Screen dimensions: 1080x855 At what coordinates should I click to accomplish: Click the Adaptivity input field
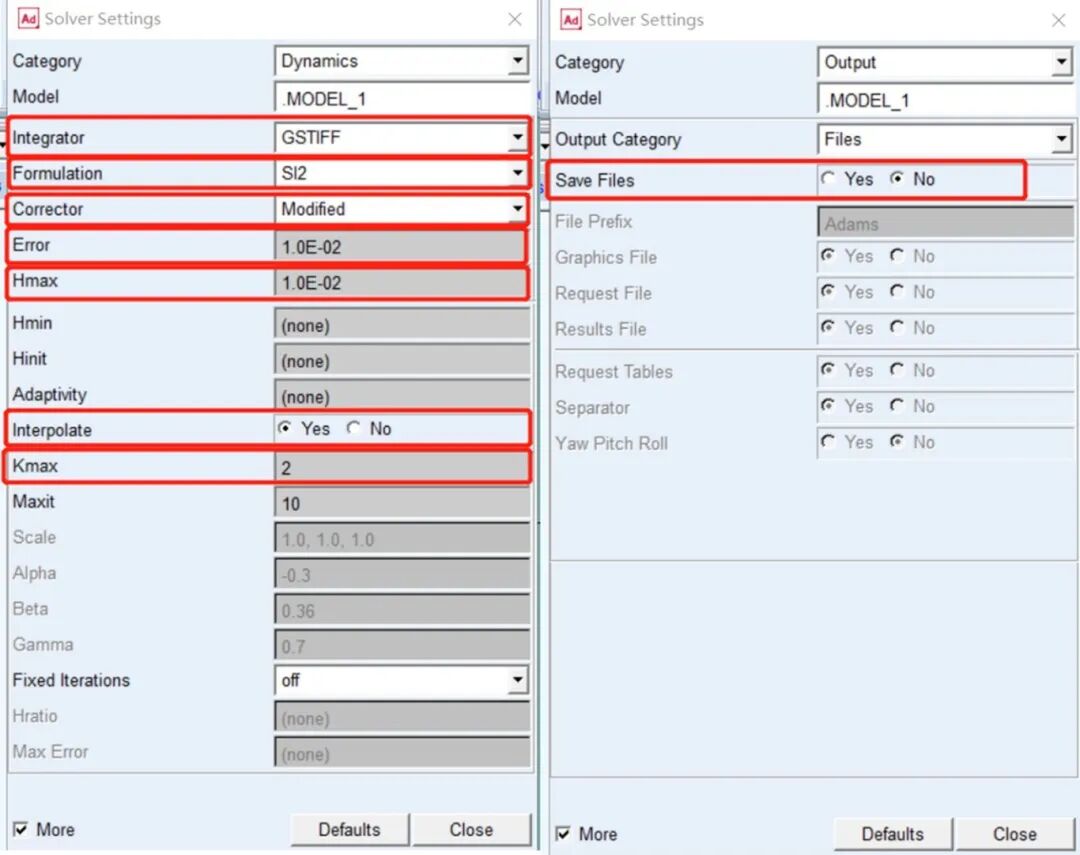point(402,396)
